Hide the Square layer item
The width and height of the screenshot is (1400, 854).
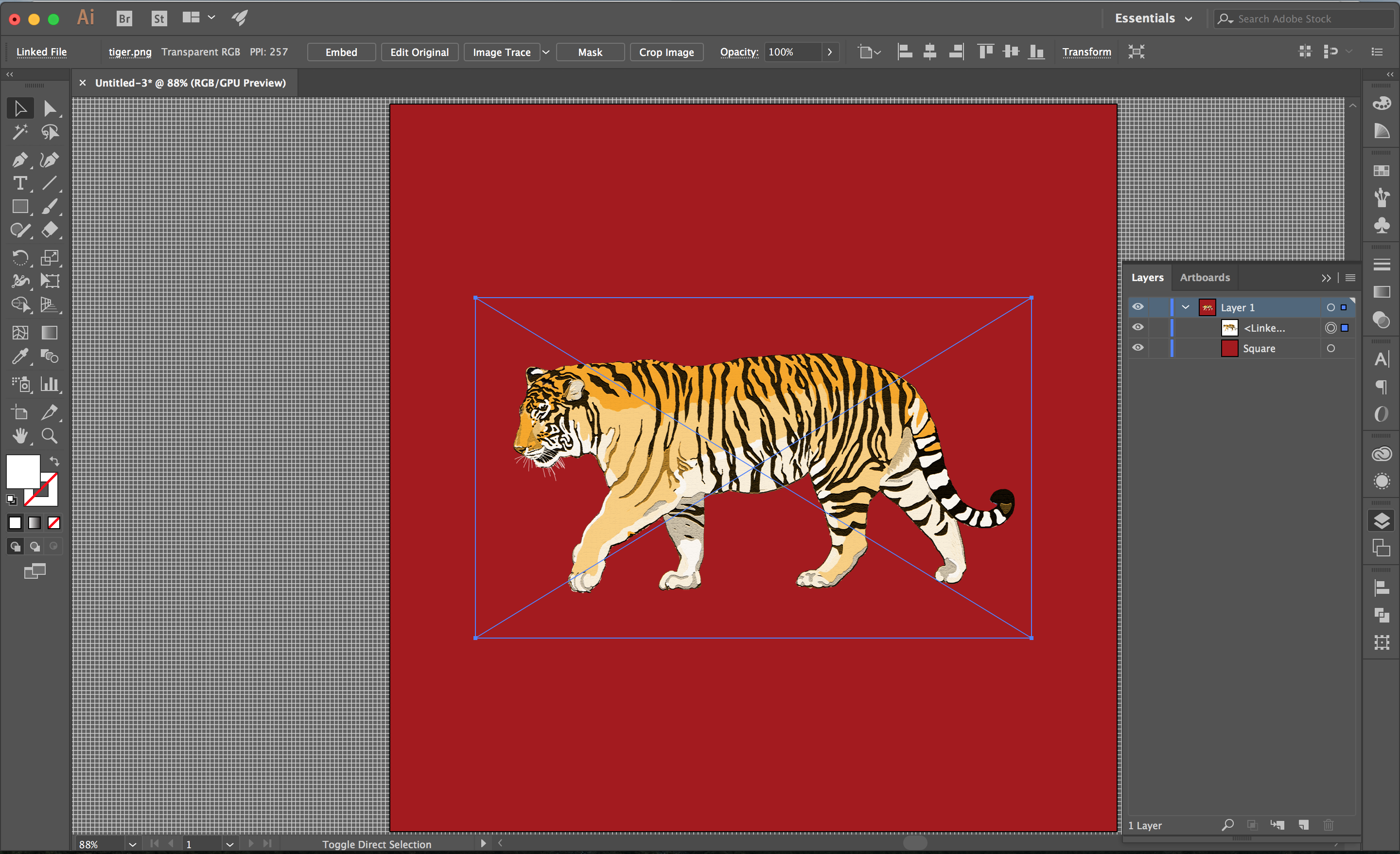pos(1137,348)
